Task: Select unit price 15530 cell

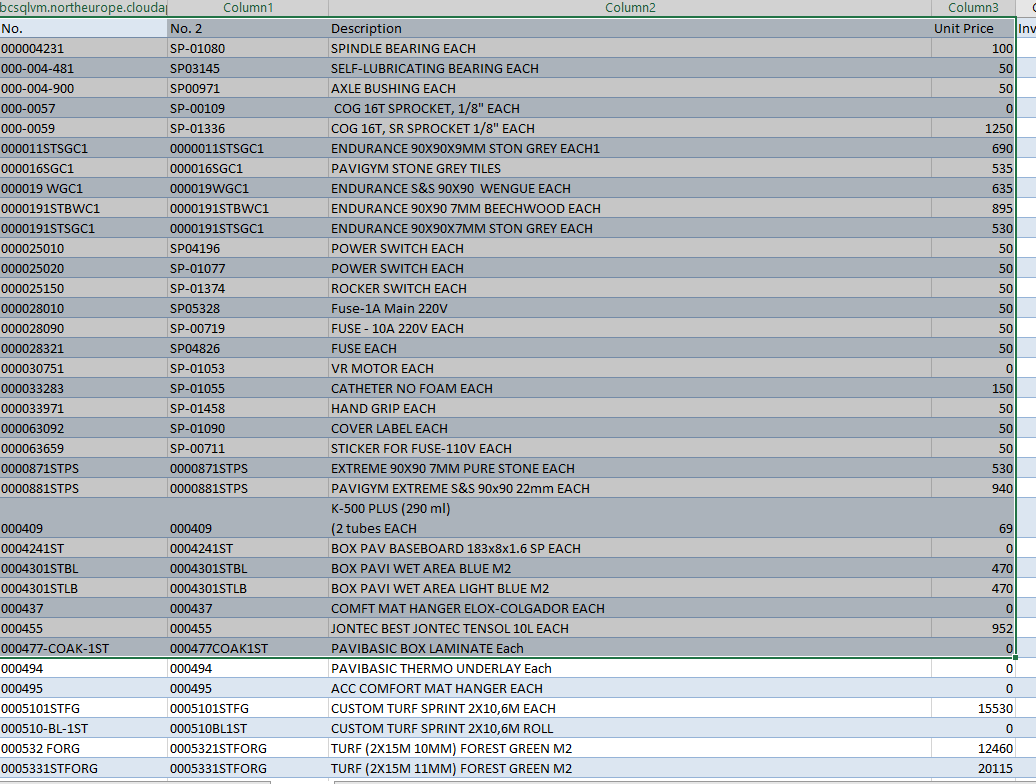Action: (973, 708)
